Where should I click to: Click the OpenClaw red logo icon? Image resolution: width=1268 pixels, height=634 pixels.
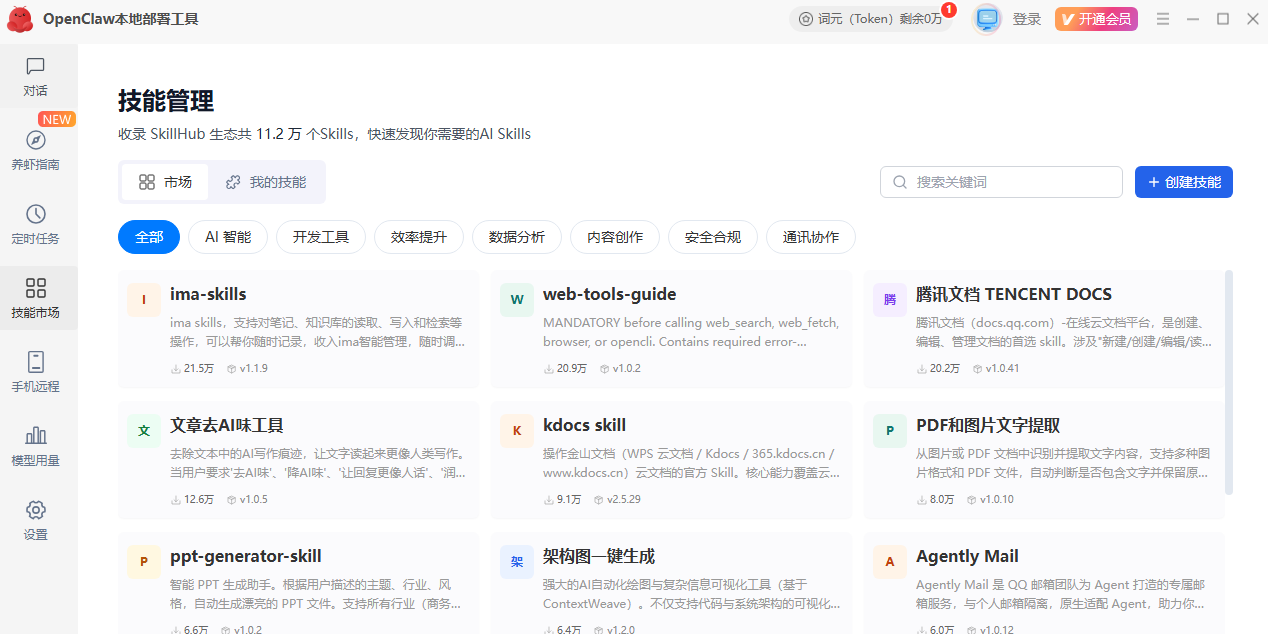point(20,19)
